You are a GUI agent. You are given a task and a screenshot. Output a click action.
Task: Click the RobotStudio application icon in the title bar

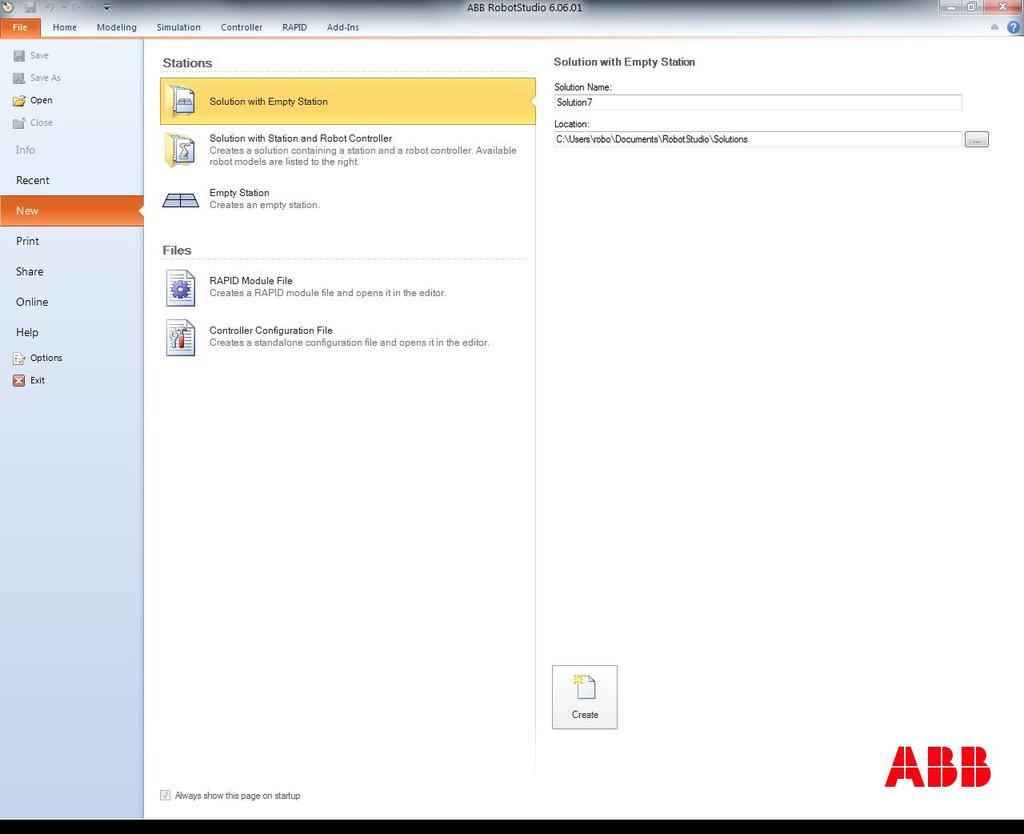coord(8,7)
